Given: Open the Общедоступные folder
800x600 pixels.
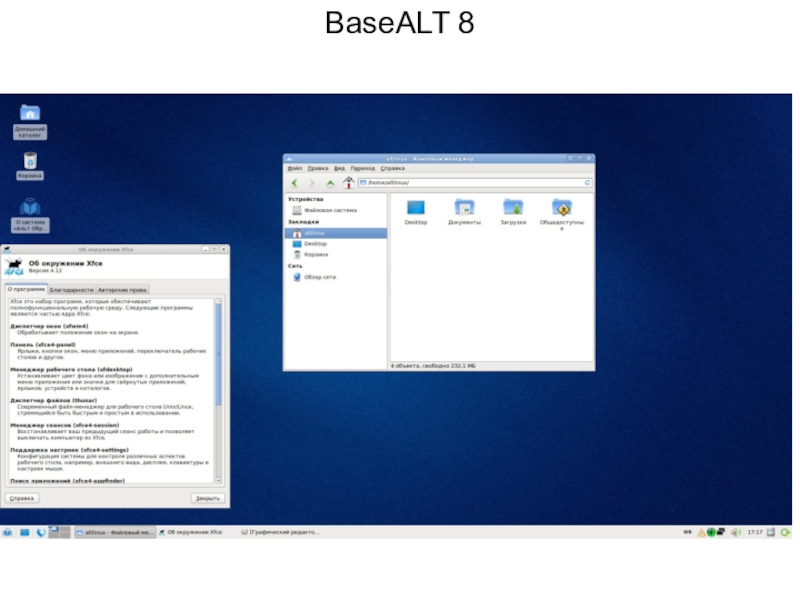Looking at the screenshot, I should [562, 215].
